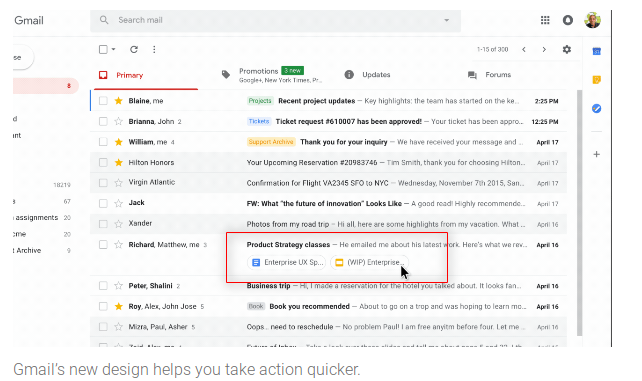This screenshot has height=381, width=642.
Task: Unstar the Blaine email
Action: click(x=118, y=101)
